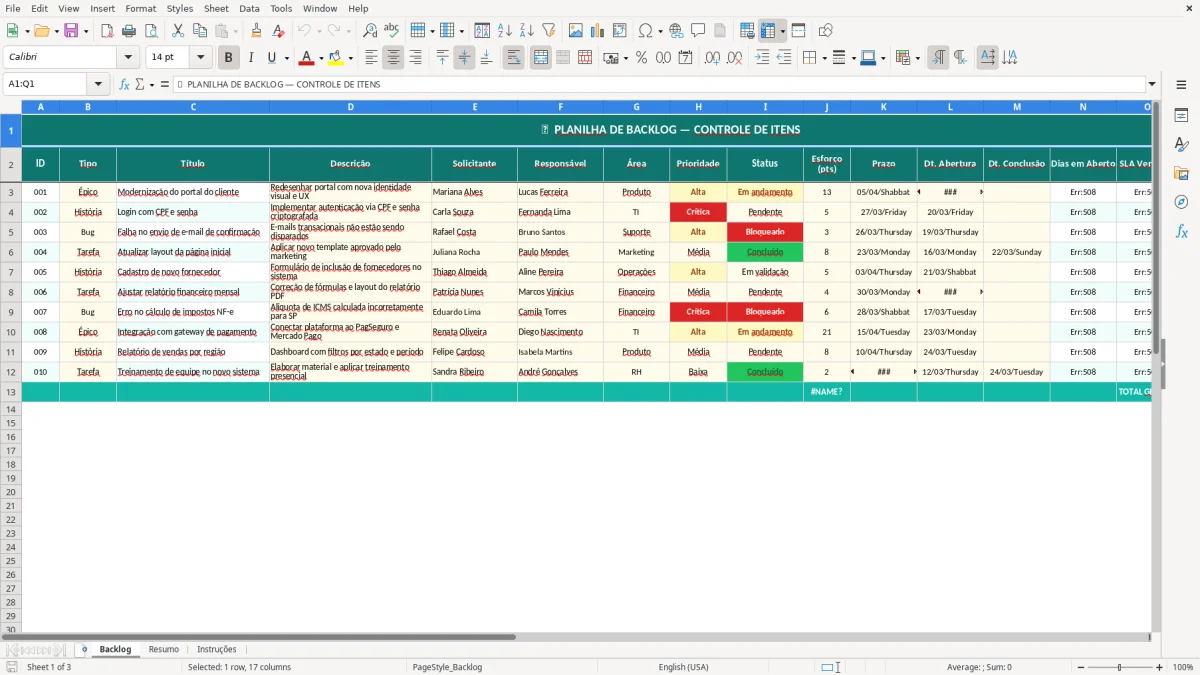
Task: Open the Data menu
Action: point(249,8)
